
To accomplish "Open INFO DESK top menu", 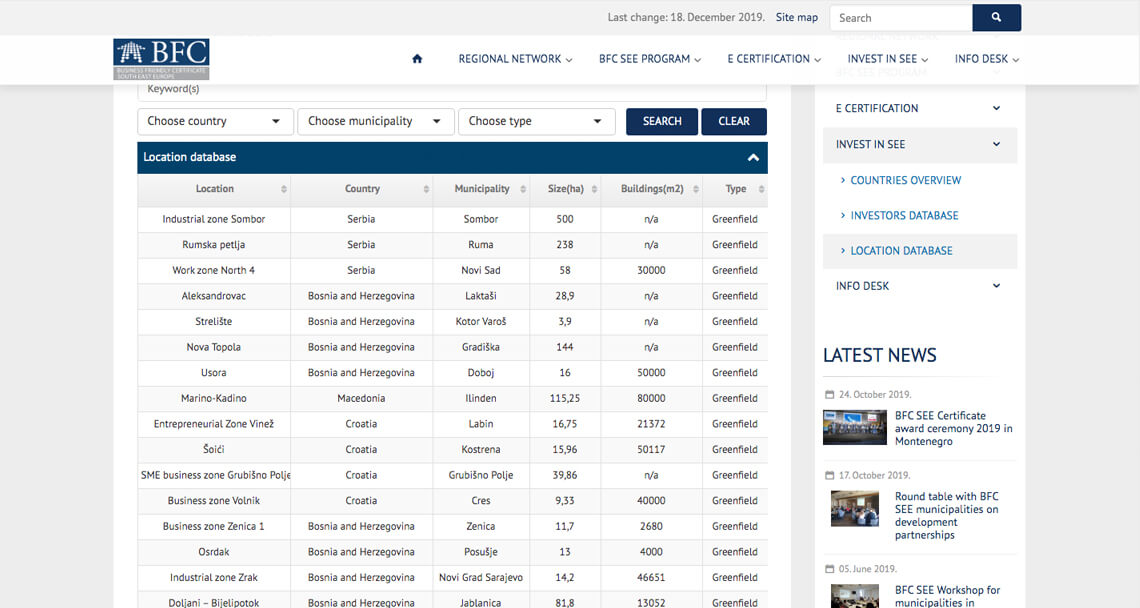I will pyautogui.click(x=987, y=59).
